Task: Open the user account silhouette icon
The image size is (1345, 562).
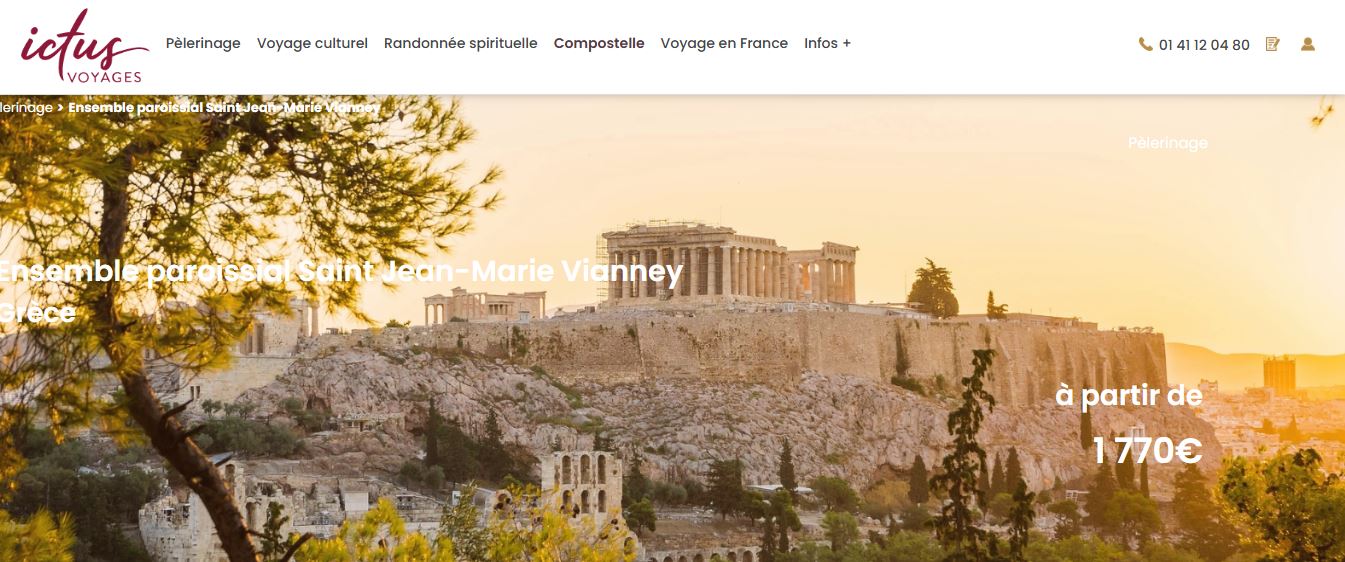Action: point(1307,44)
